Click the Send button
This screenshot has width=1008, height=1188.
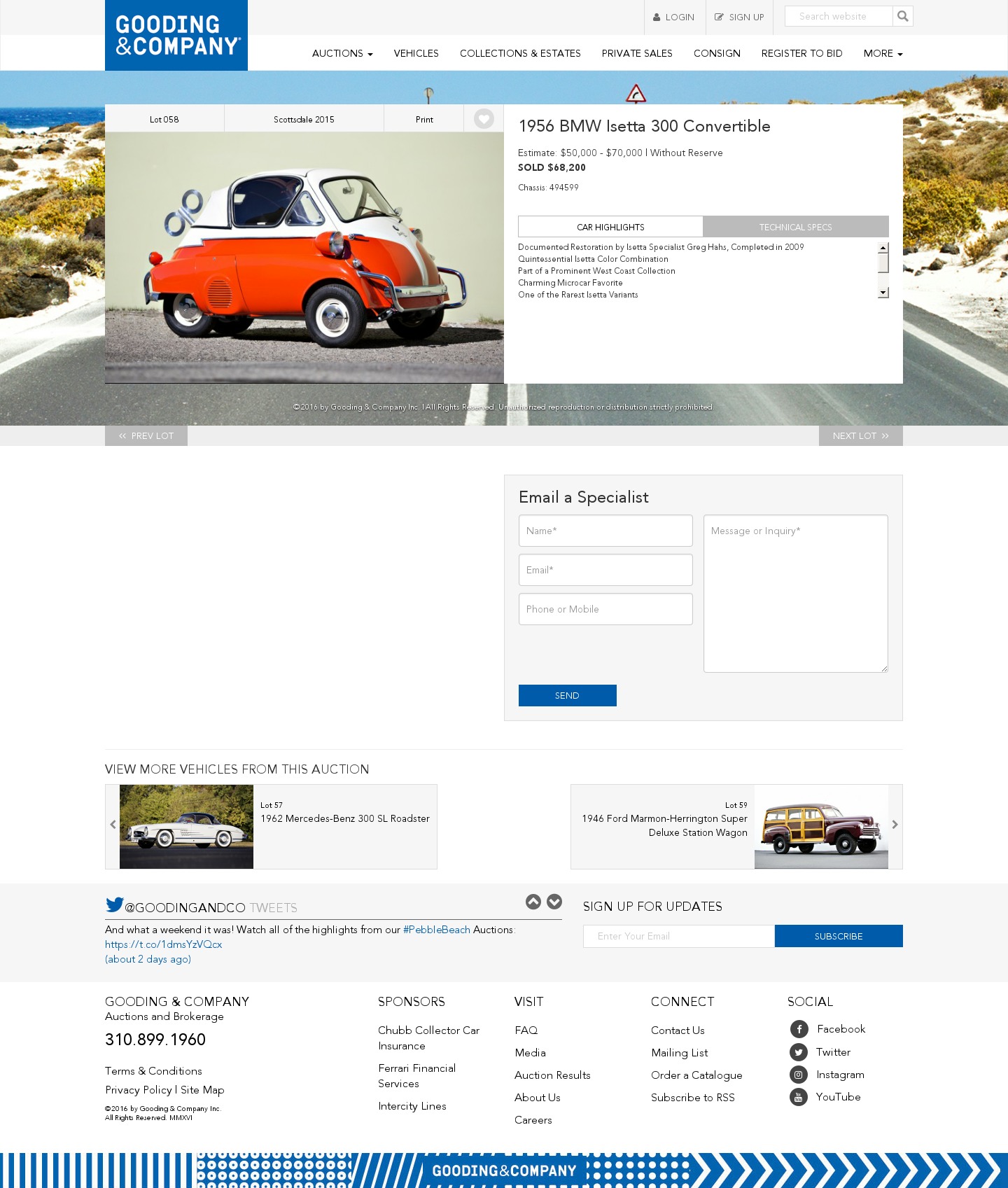pyautogui.click(x=568, y=695)
